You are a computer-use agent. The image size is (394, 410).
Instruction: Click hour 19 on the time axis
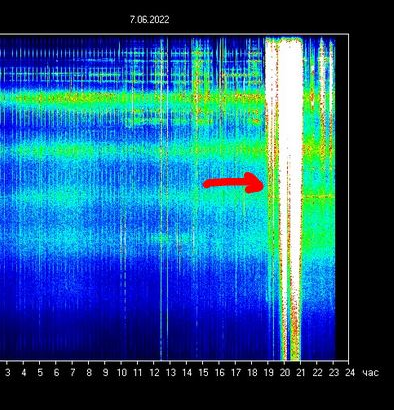268,372
